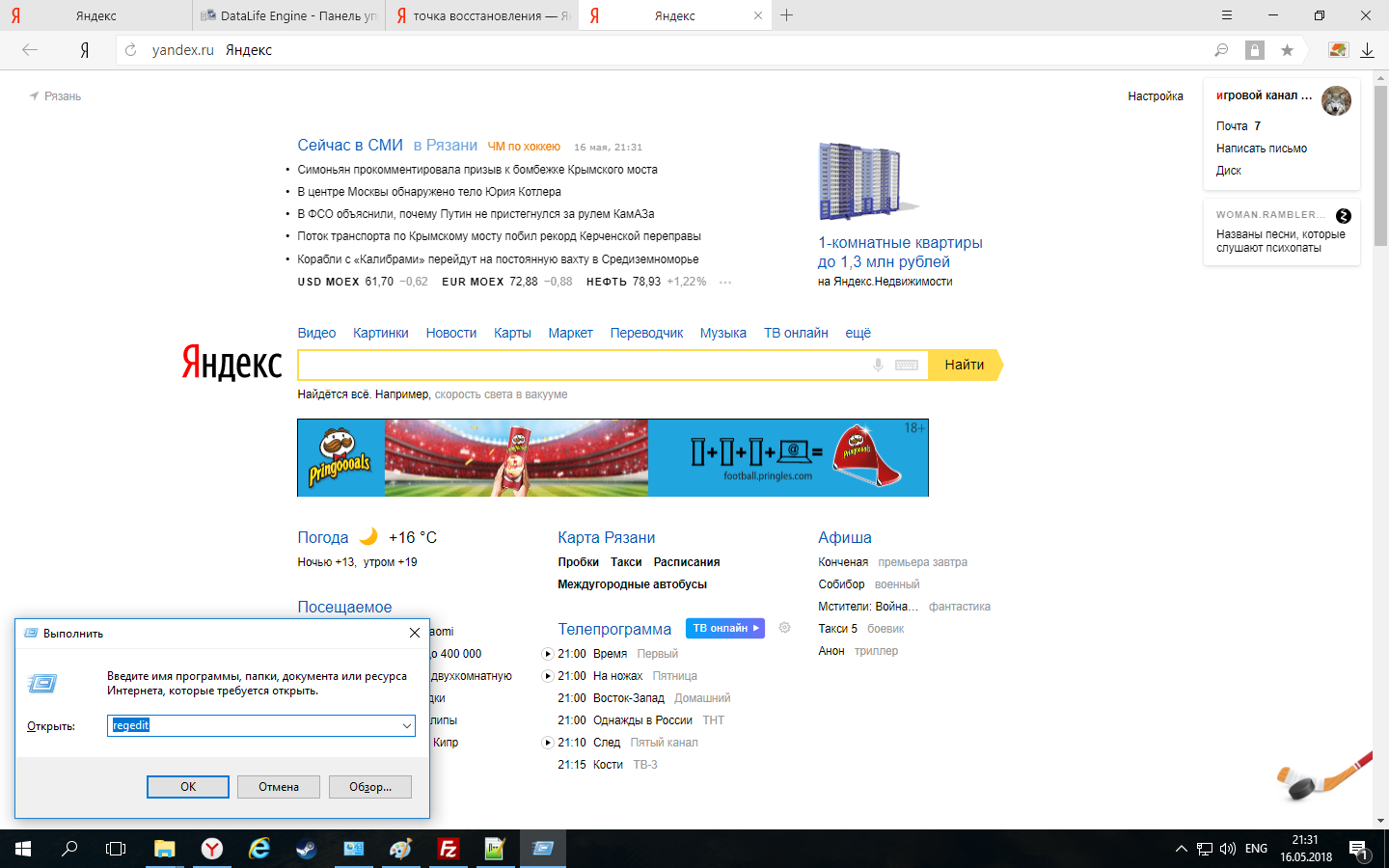Click the volume icon in system tray

click(1228, 849)
